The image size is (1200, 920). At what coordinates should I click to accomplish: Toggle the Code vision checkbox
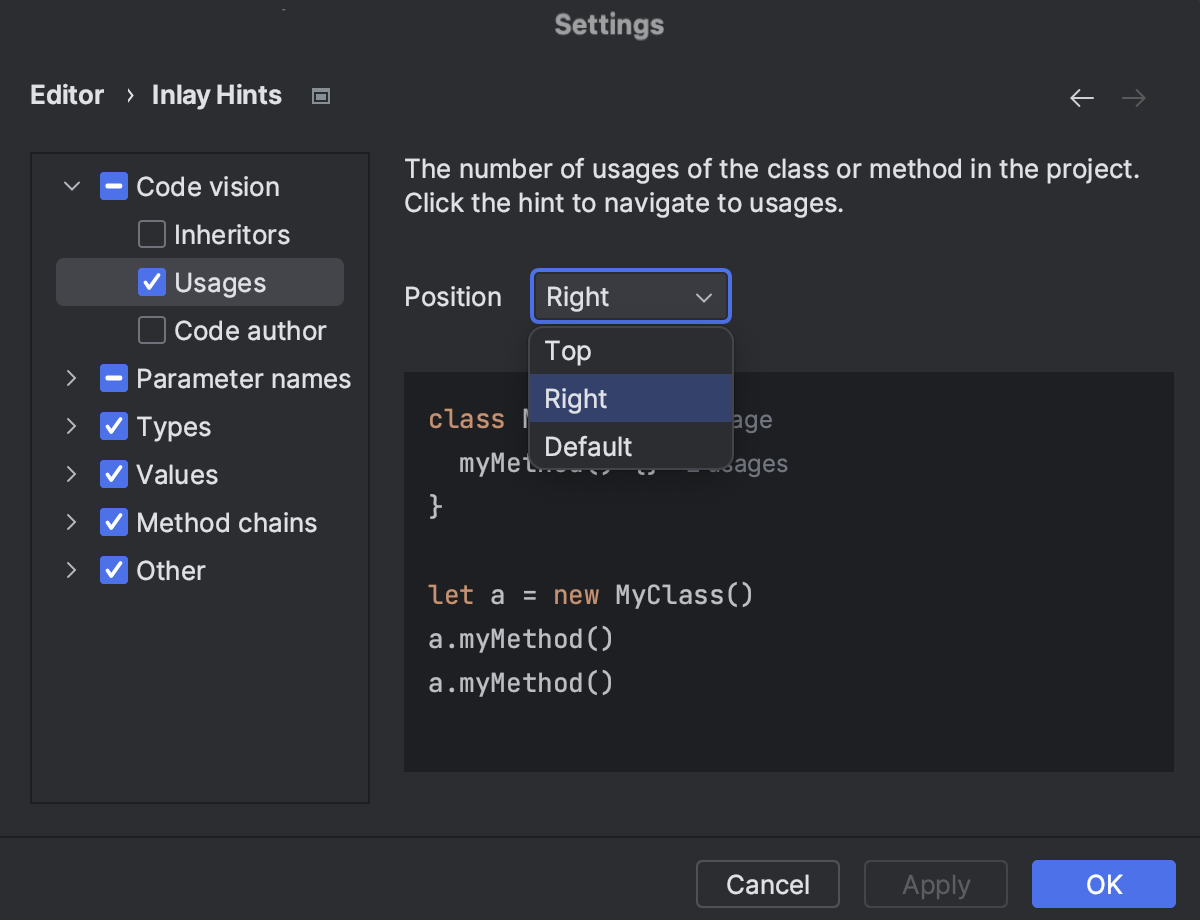pyautogui.click(x=113, y=186)
